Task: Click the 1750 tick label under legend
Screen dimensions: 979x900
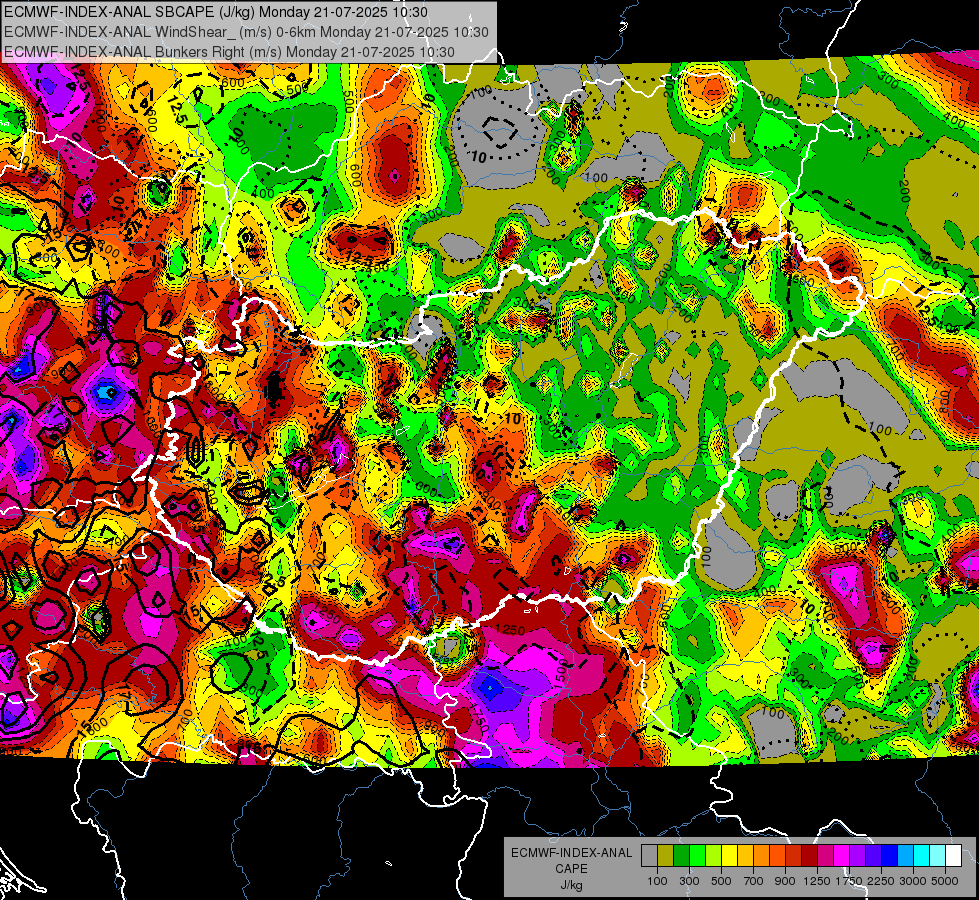Action: click(x=849, y=881)
